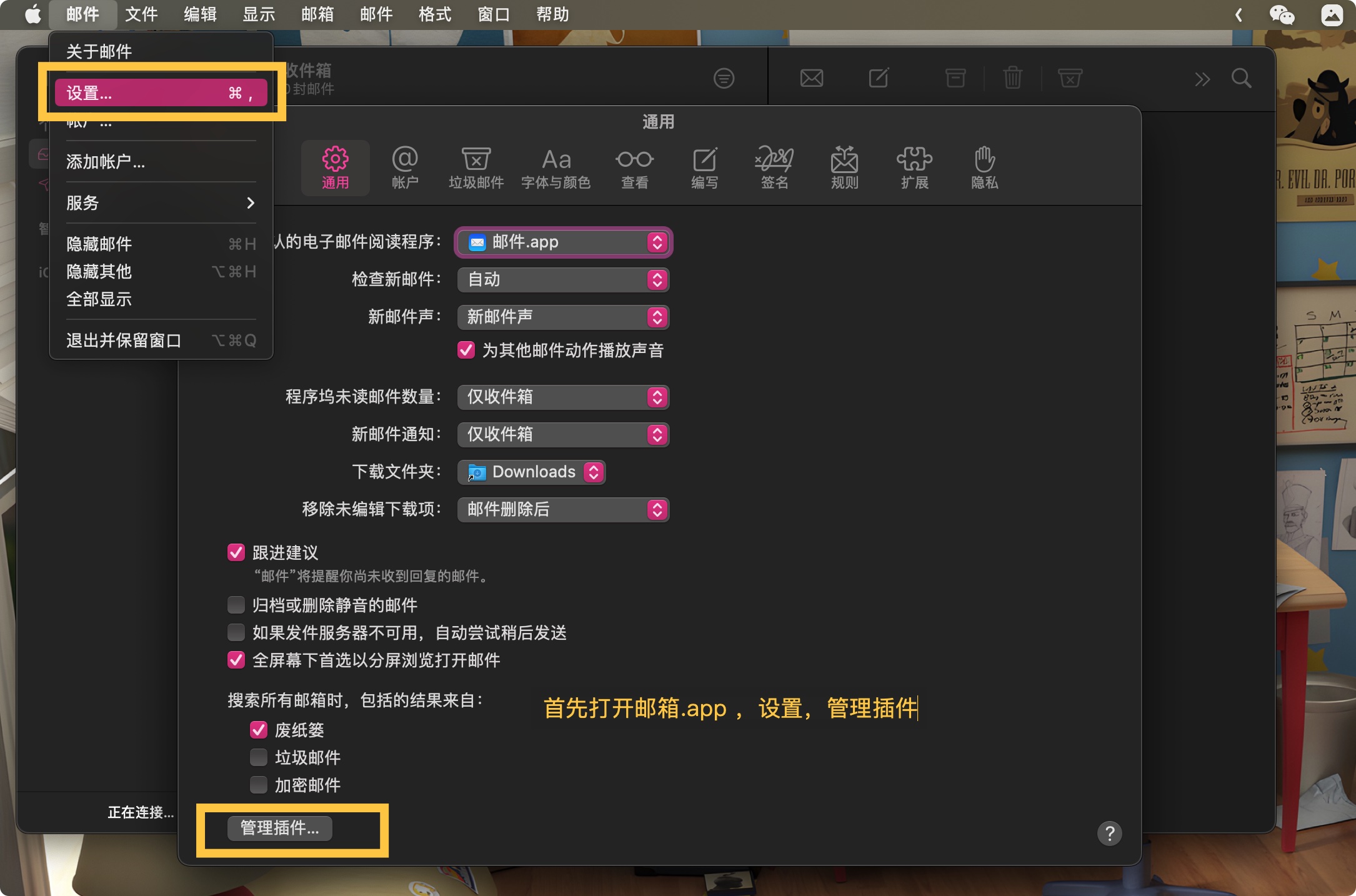
Task: Select the 签名 settings icon
Action: pos(775,167)
